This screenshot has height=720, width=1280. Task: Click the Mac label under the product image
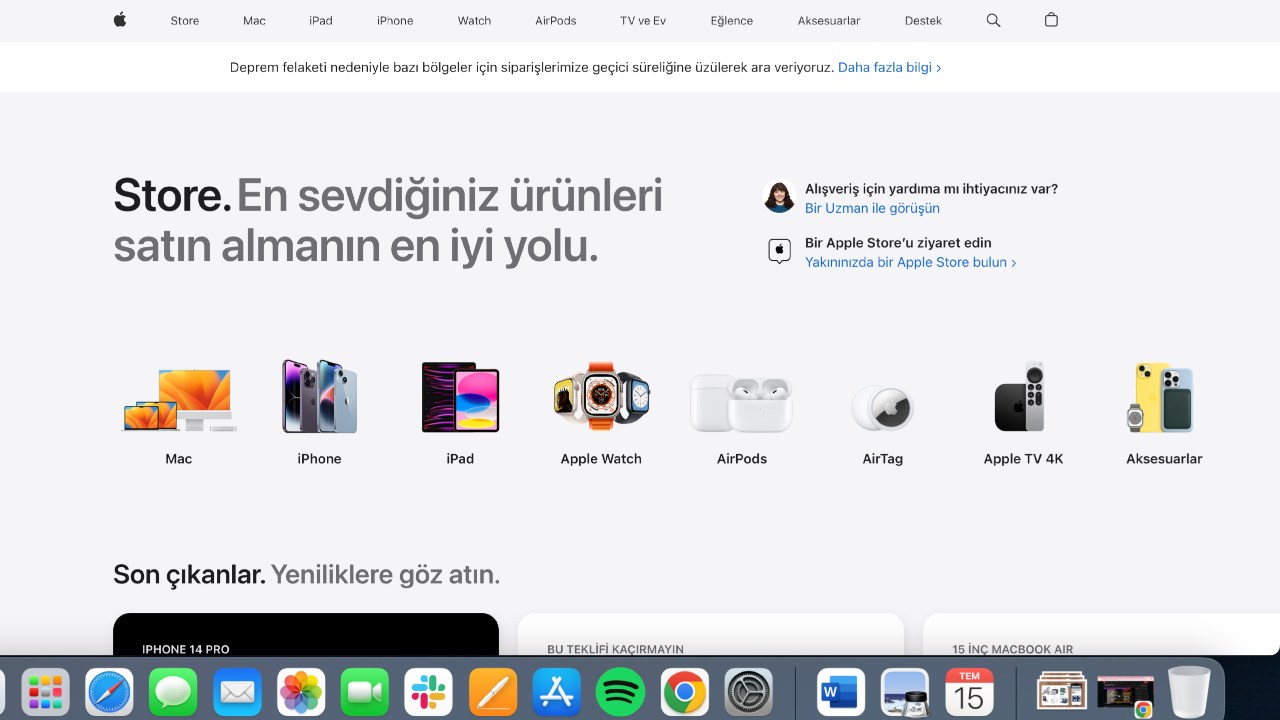coord(179,458)
